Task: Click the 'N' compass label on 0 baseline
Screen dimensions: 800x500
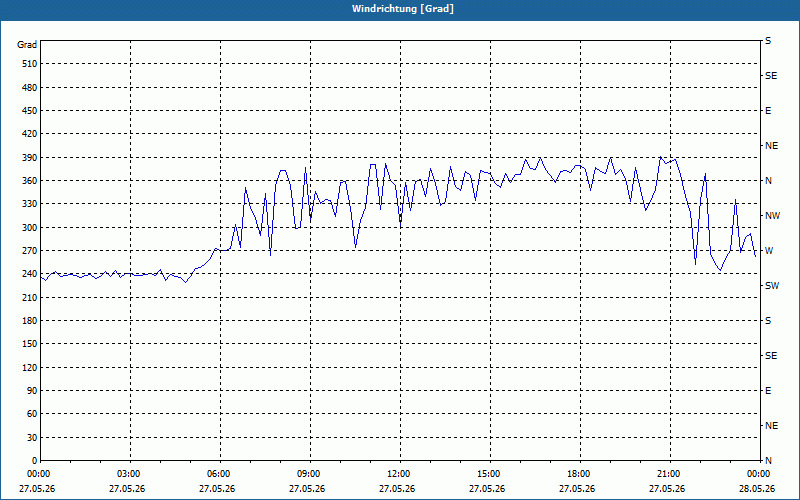Action: 769,461
